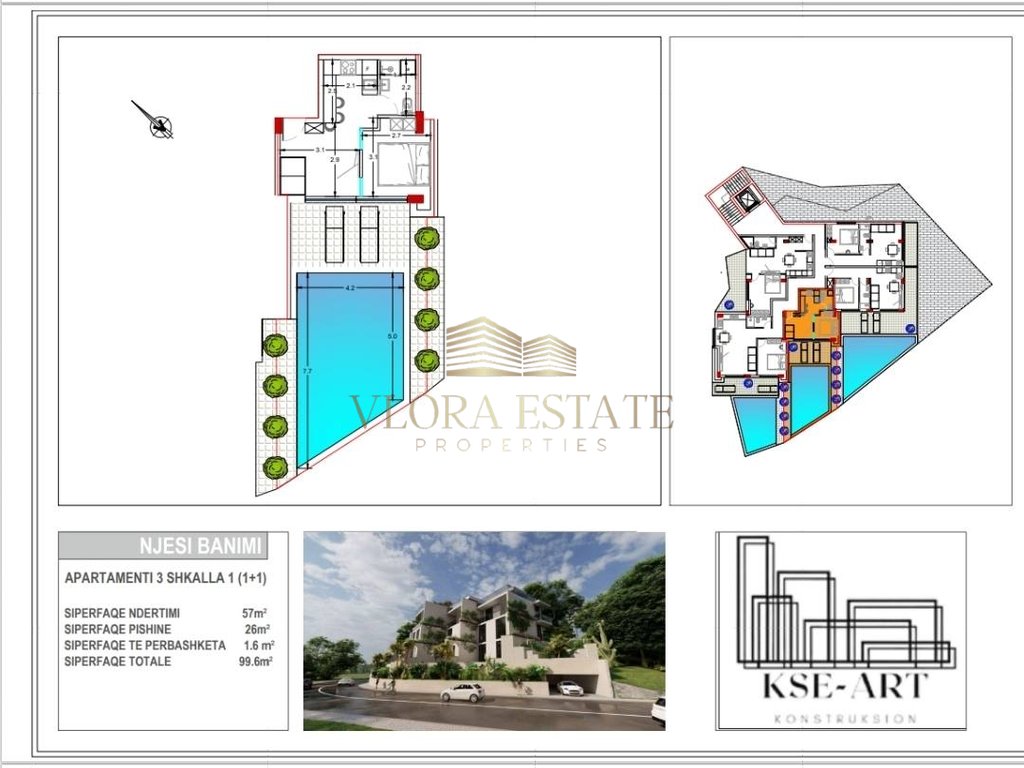Click the bottom tree left of the pool
This screenshot has width=1024, height=768.
click(x=275, y=466)
